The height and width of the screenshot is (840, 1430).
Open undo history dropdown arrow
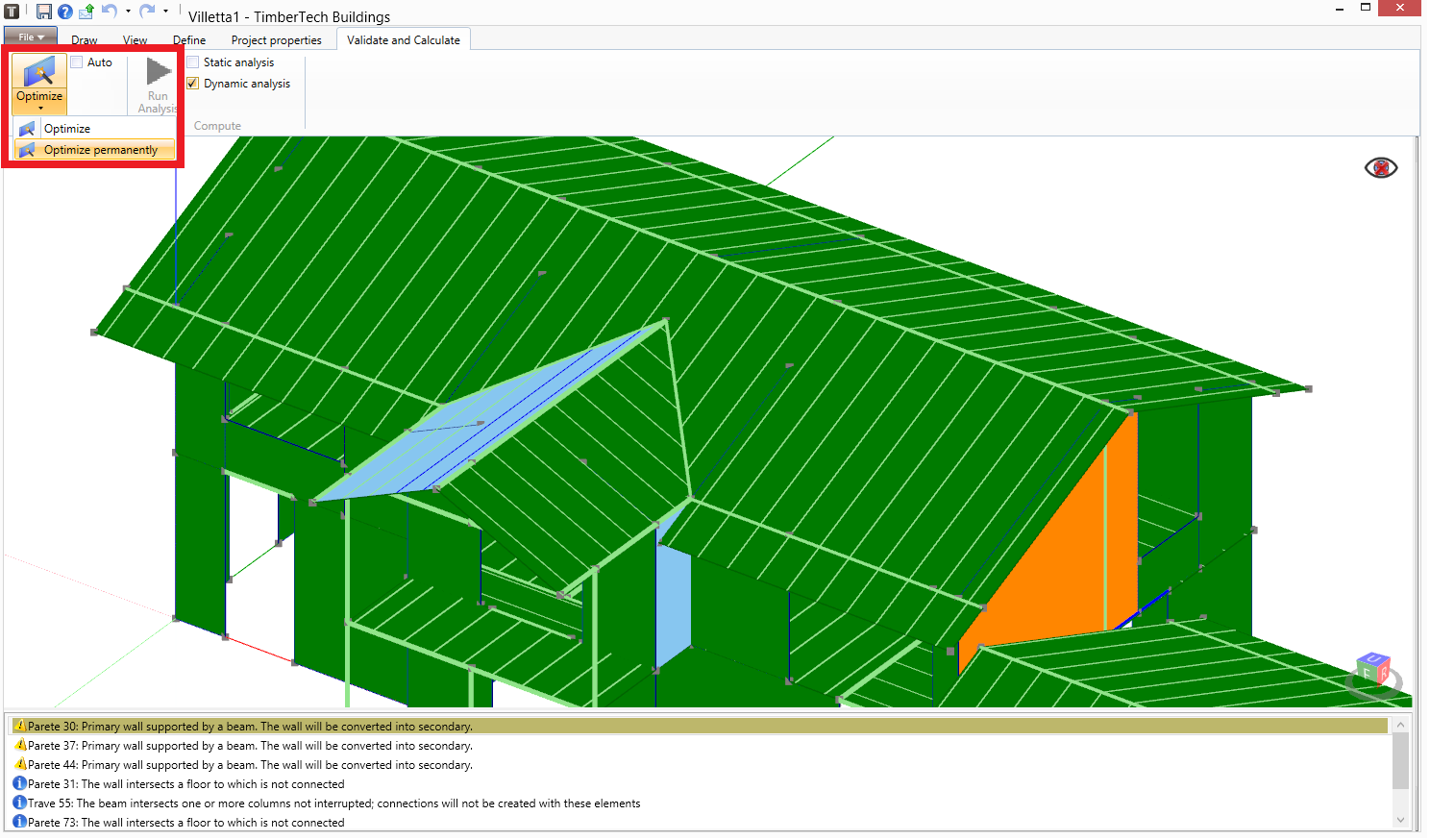tap(128, 12)
